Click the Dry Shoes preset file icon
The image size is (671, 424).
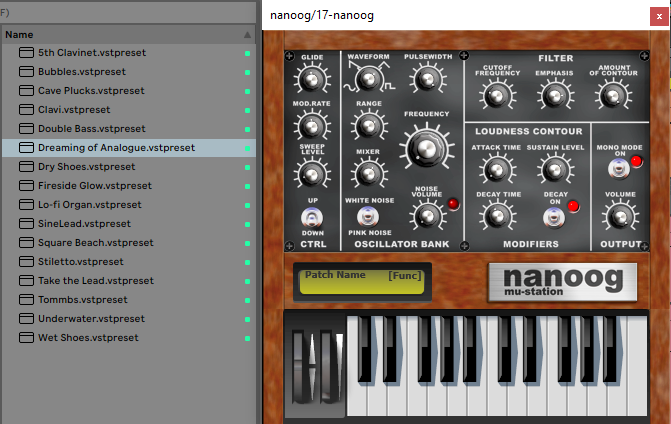click(x=26, y=166)
